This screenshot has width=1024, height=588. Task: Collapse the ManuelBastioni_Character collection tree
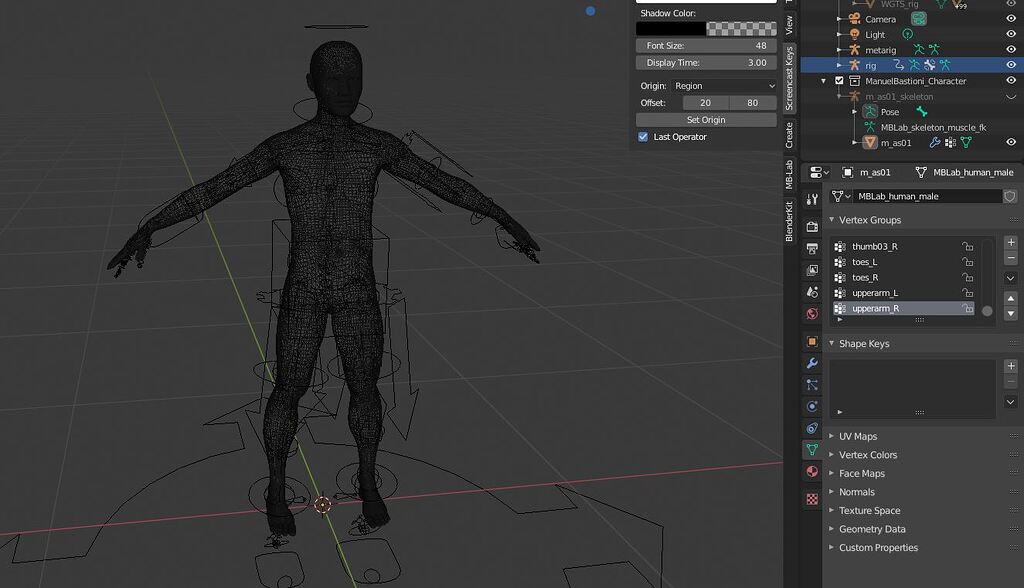coord(824,81)
